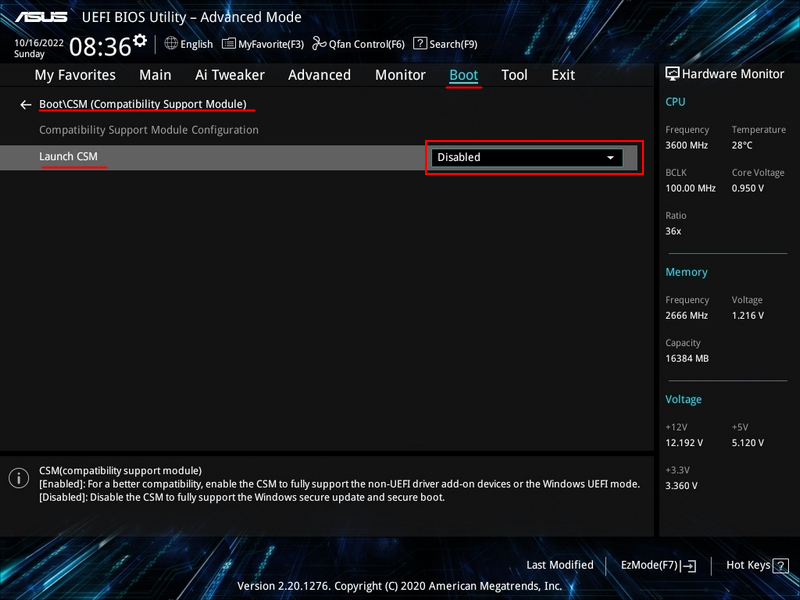Click the Search question mark icon

pyautogui.click(x=419, y=43)
